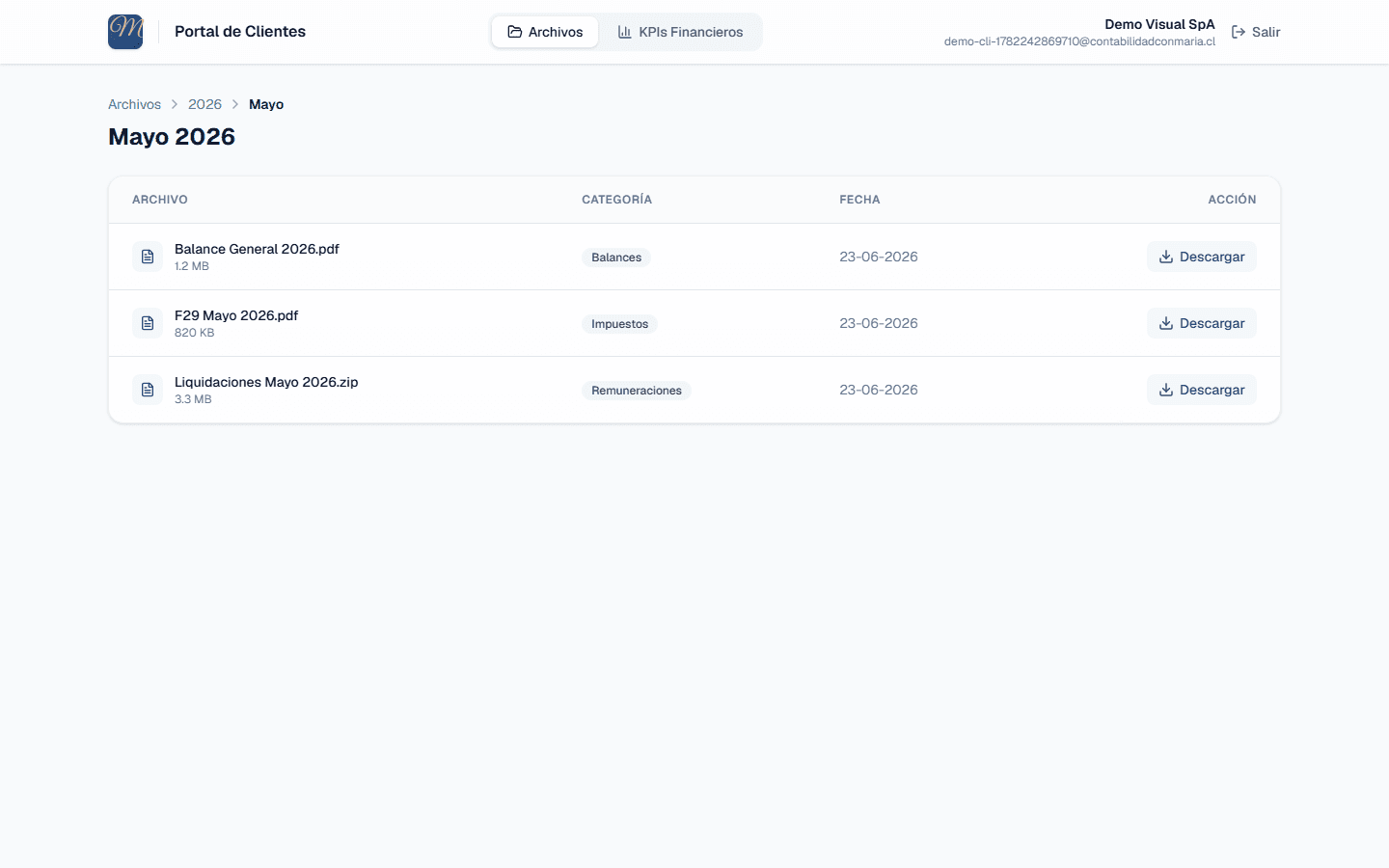1389x868 pixels.
Task: Switch to the KPIs Financieros tab
Action: 680,32
